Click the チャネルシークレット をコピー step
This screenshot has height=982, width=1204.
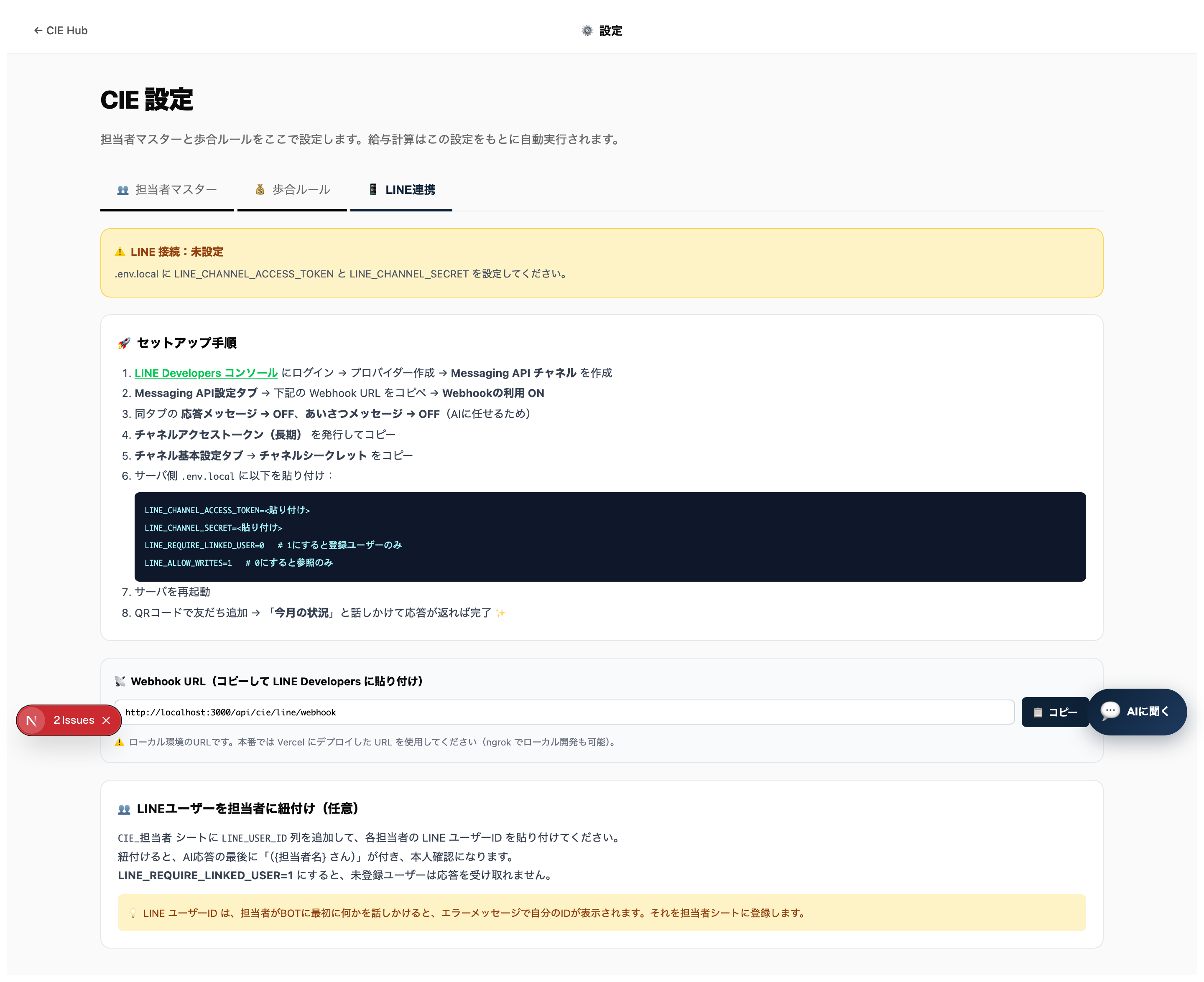click(336, 455)
